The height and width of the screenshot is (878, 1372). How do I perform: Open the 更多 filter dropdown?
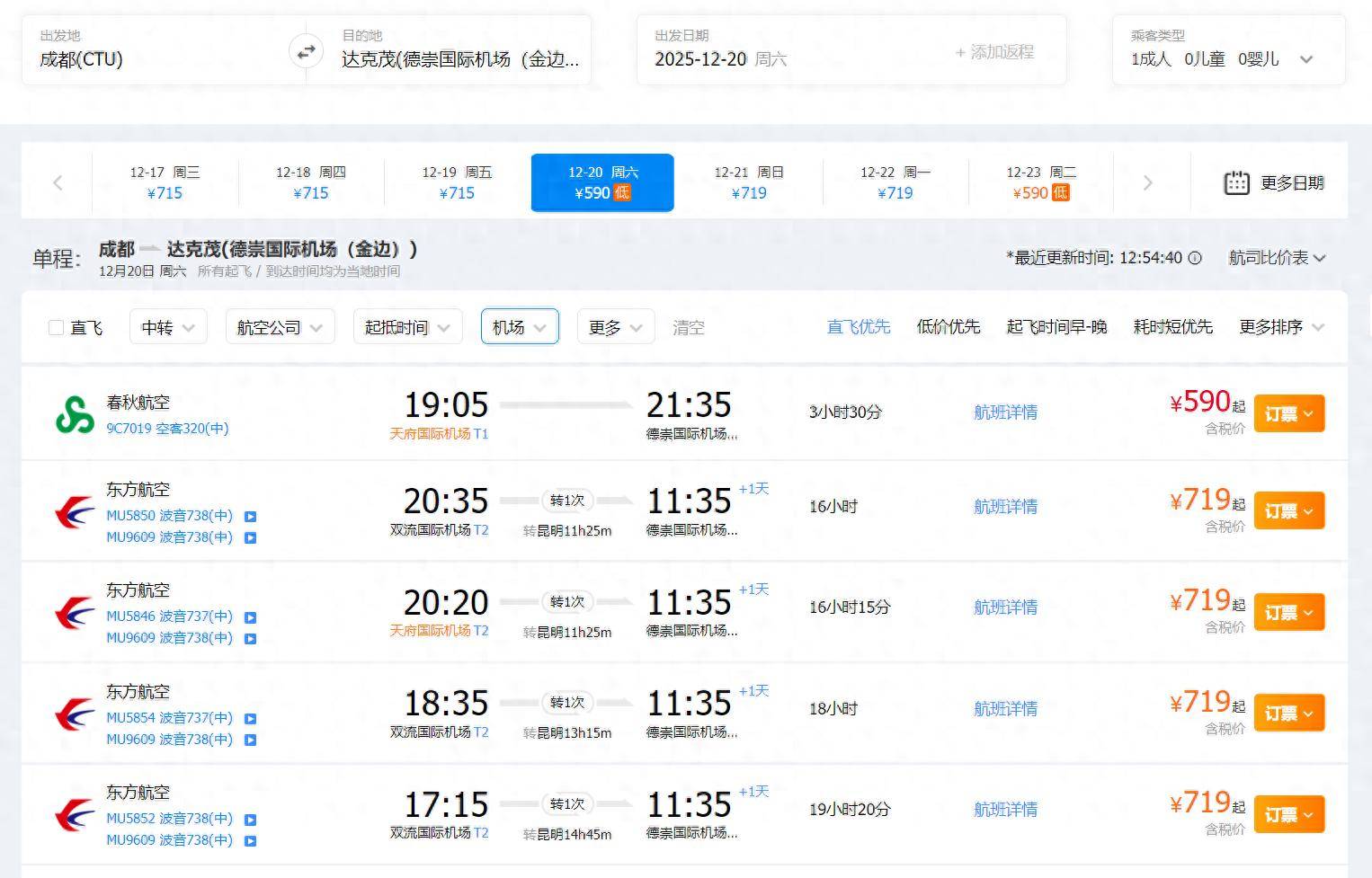point(616,327)
